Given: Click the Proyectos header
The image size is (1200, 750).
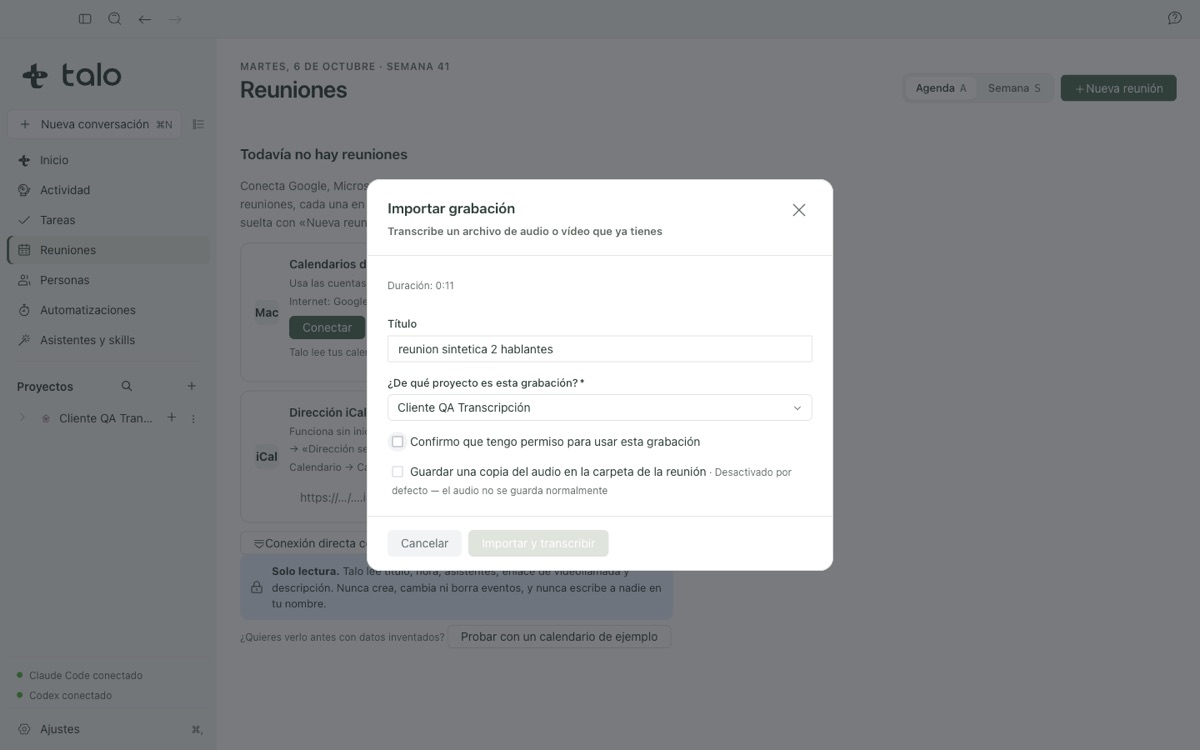Looking at the screenshot, I should click(x=45, y=386).
